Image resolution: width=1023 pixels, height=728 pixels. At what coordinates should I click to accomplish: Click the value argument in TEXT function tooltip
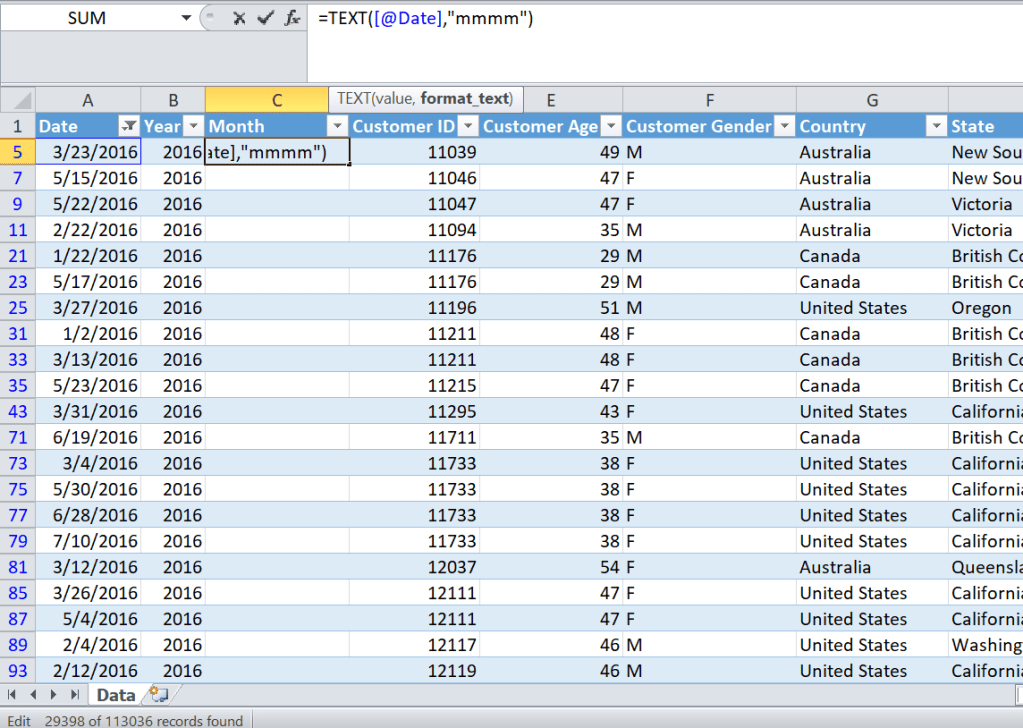point(392,99)
